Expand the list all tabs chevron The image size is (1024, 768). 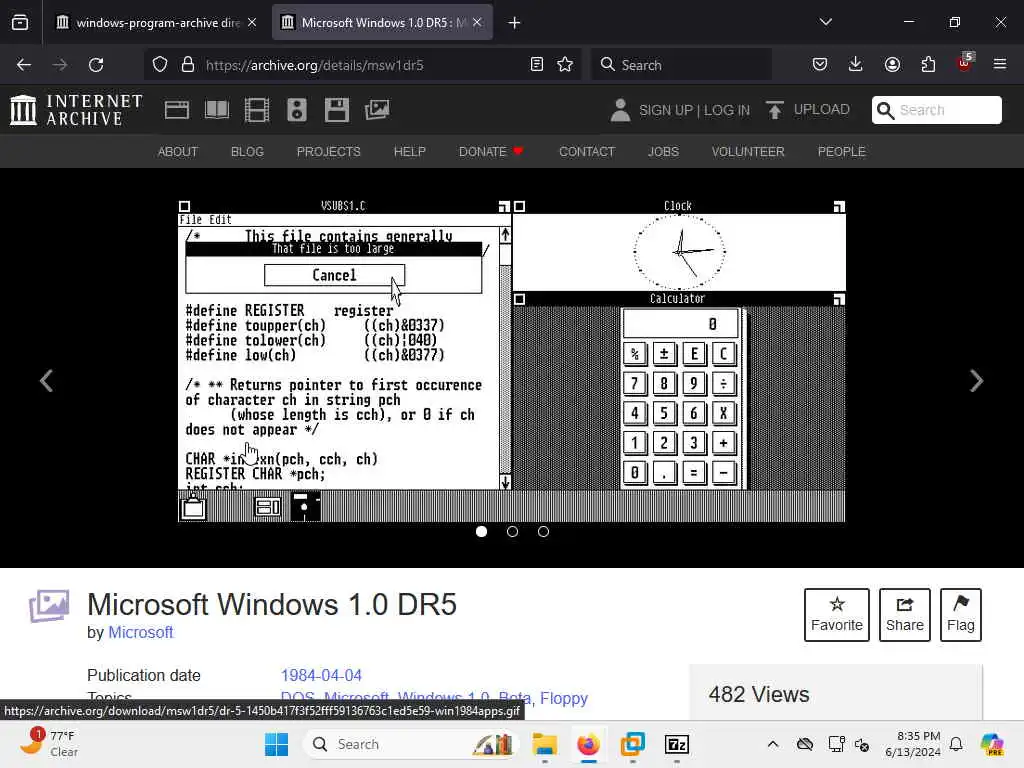tap(825, 22)
